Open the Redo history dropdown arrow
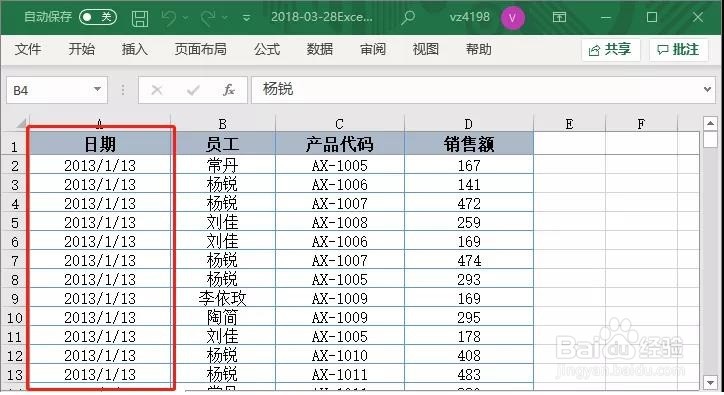Image resolution: width=724 pixels, height=395 pixels. click(225, 18)
